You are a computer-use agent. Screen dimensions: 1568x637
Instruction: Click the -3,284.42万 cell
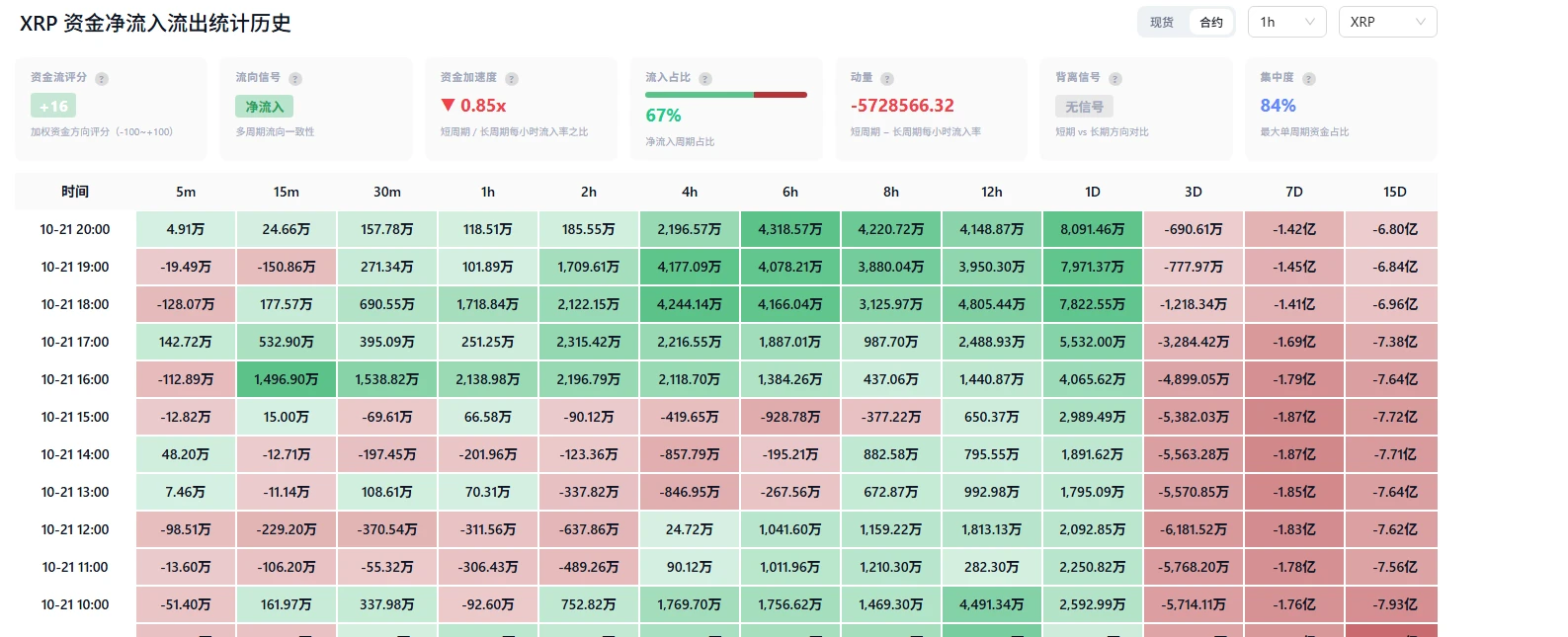[1194, 342]
